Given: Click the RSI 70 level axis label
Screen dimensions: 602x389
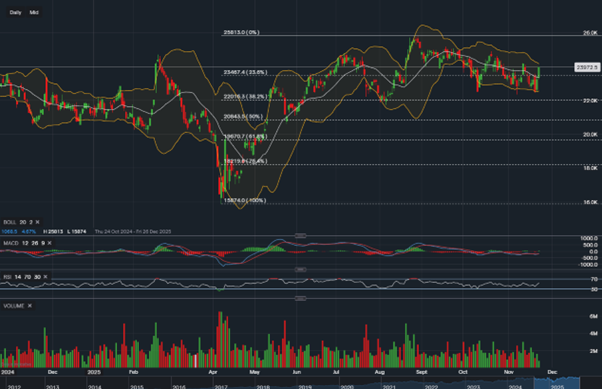Looking at the screenshot, I should [594, 279].
